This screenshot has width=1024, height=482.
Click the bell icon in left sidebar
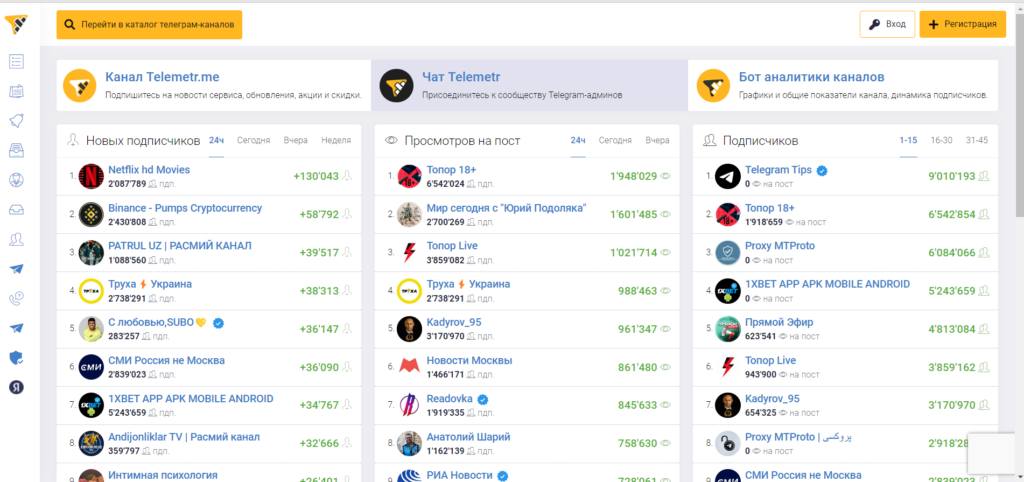[16, 121]
